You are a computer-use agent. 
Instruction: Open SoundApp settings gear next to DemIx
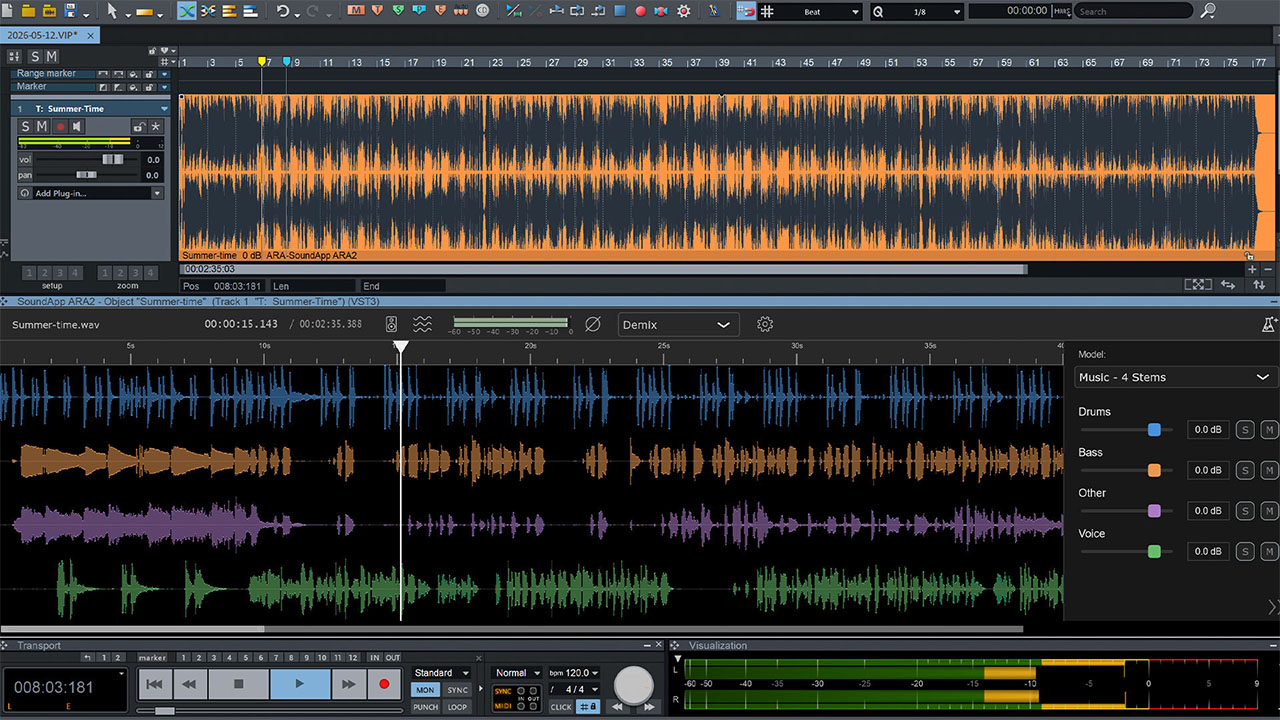[x=765, y=324]
